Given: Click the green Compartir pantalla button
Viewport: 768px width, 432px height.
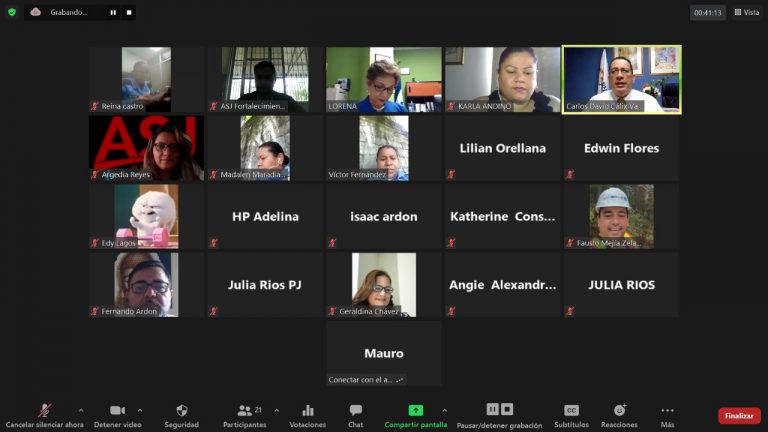Looking at the screenshot, I should tap(416, 411).
